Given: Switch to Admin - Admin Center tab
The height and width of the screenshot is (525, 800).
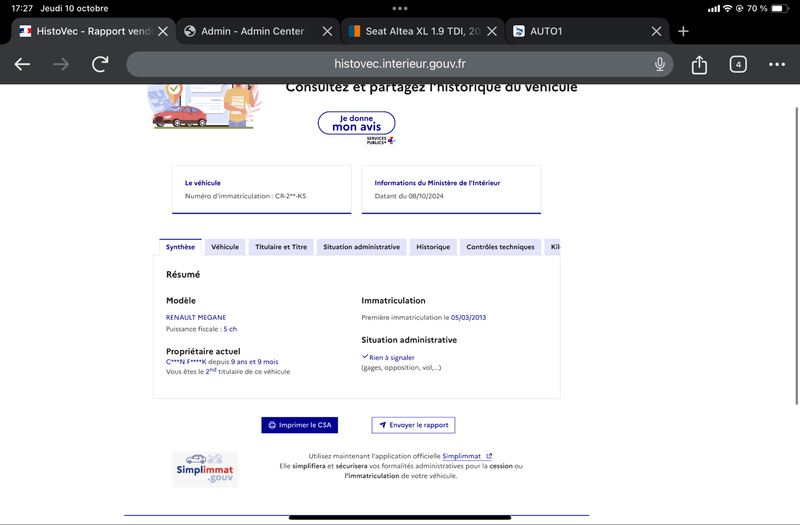Looking at the screenshot, I should pyautogui.click(x=252, y=31).
